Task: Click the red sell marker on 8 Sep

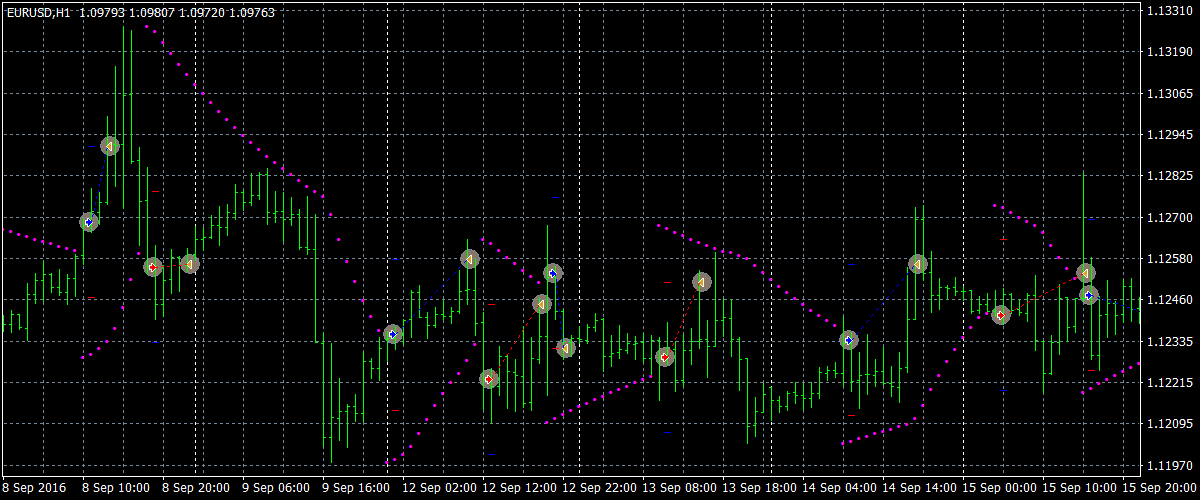Action: 152,267
